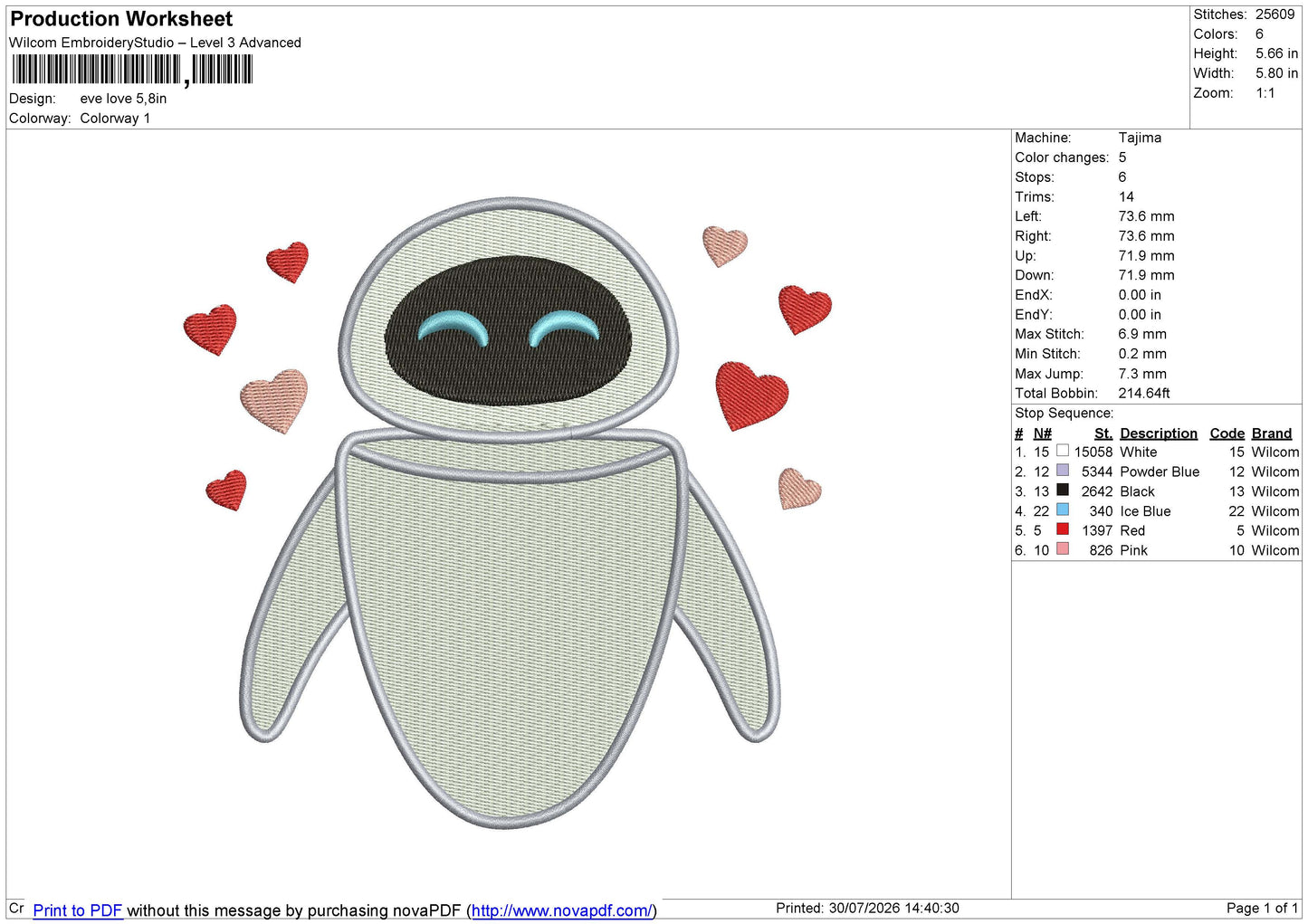Click the Width value 5.80 in
The height and width of the screenshot is (924, 1308).
click(x=1276, y=73)
